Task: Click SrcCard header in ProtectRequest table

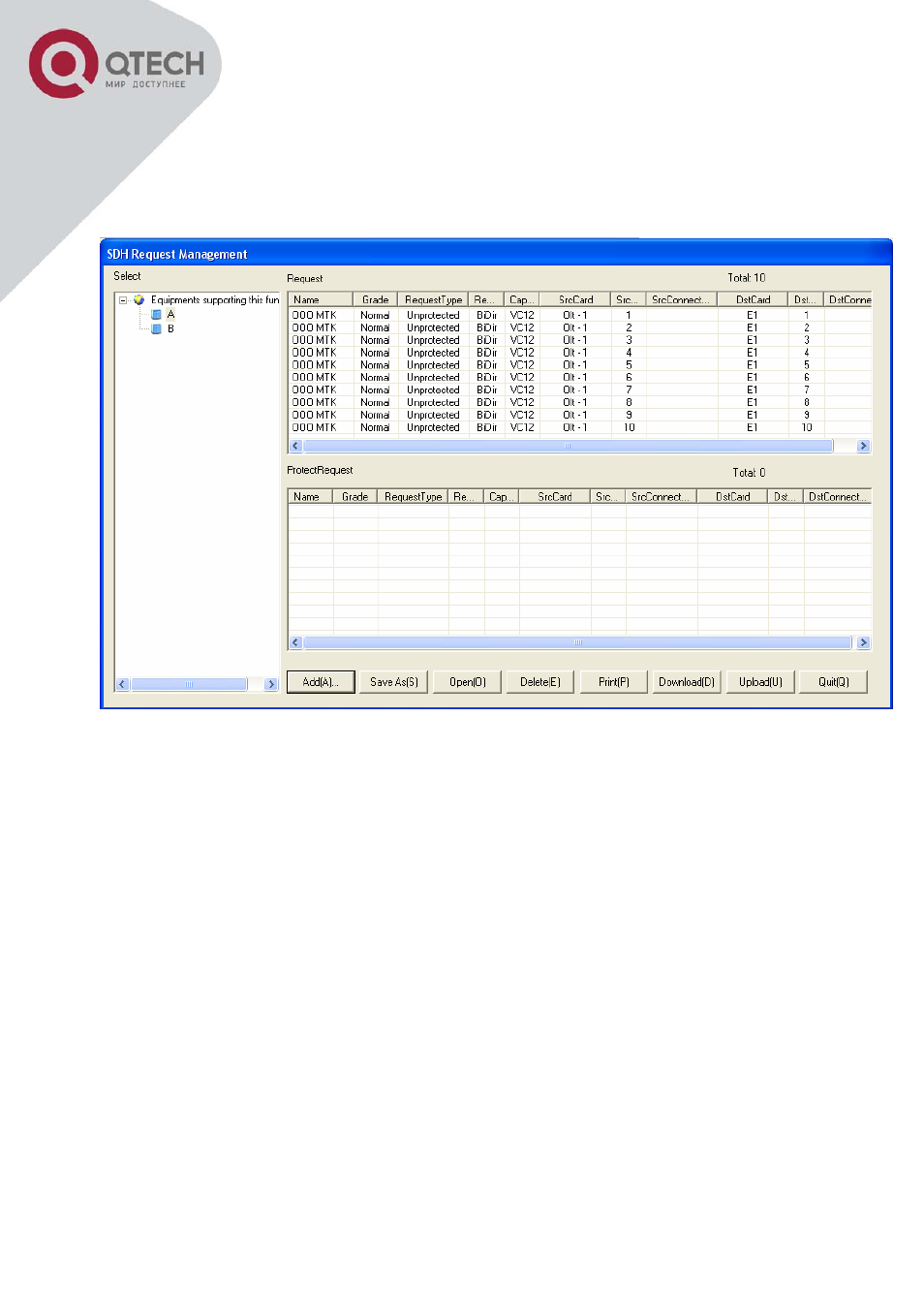Action: click(555, 497)
